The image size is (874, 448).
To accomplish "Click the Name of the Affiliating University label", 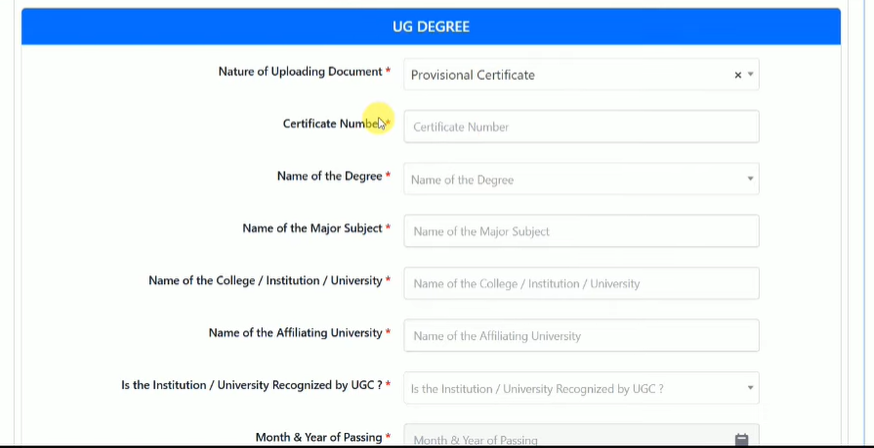I will click(x=295, y=333).
